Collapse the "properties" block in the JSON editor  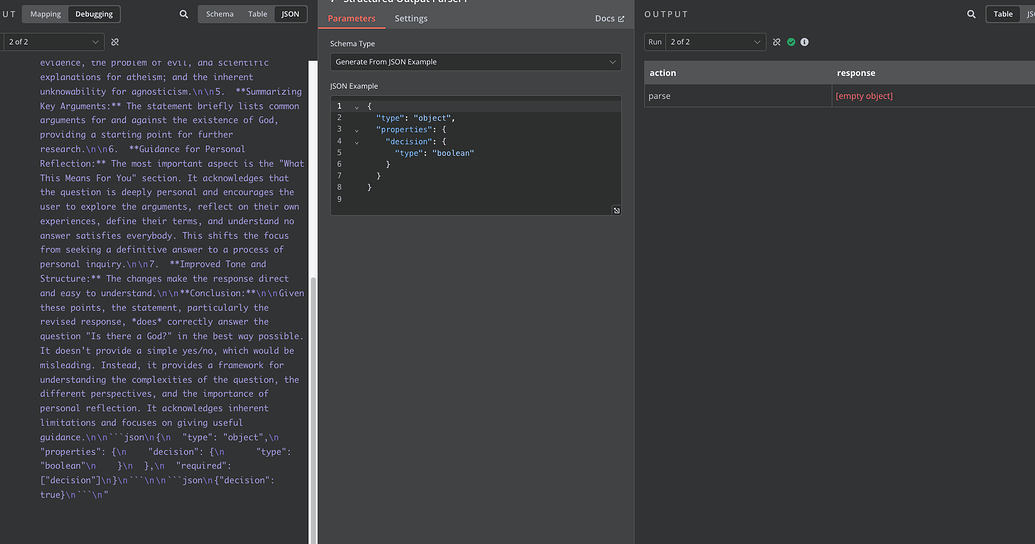357,130
